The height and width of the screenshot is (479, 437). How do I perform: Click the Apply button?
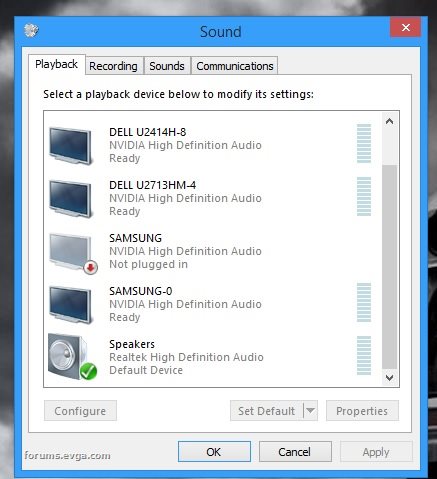coord(376,452)
